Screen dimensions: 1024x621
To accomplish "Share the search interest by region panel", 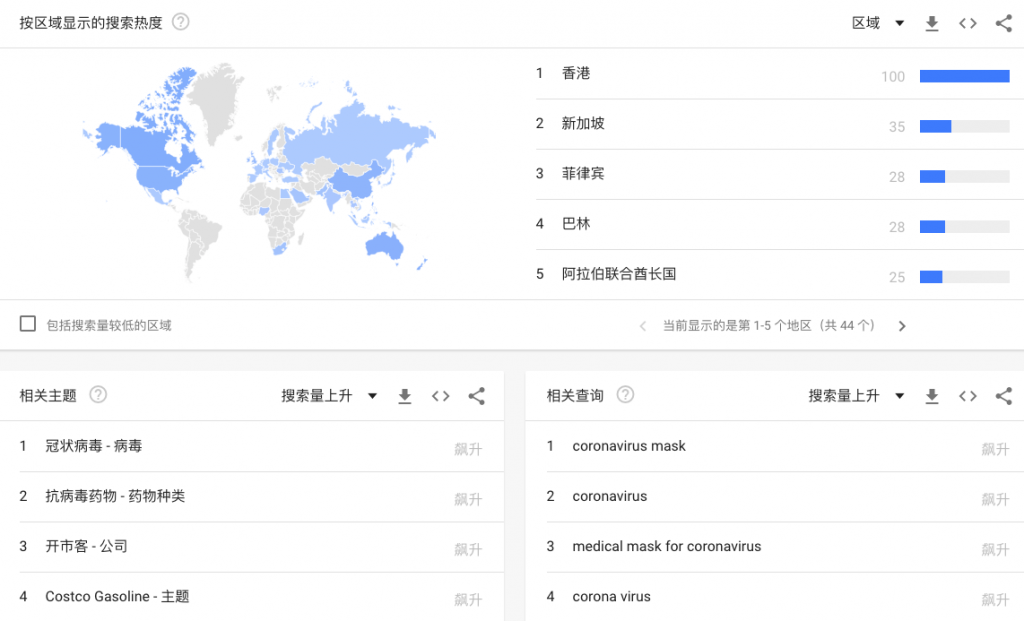I will (1003, 23).
